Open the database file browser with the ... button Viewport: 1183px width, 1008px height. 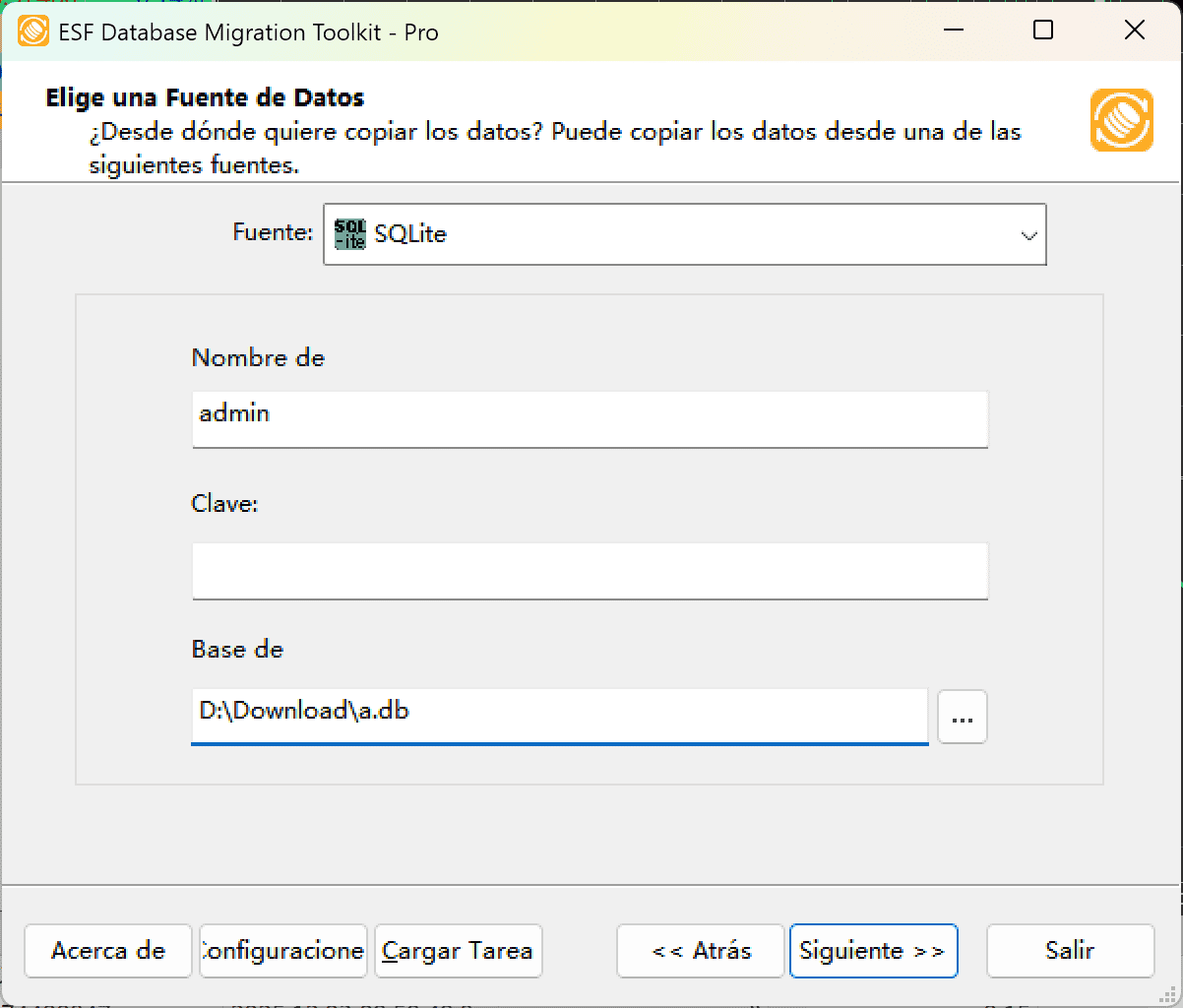point(962,717)
